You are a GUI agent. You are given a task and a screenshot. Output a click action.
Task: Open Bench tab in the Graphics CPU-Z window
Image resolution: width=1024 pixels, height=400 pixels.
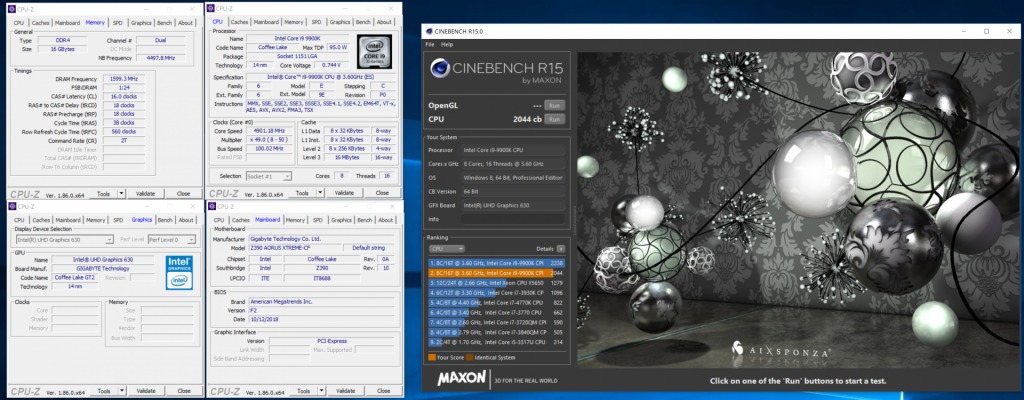pos(165,220)
